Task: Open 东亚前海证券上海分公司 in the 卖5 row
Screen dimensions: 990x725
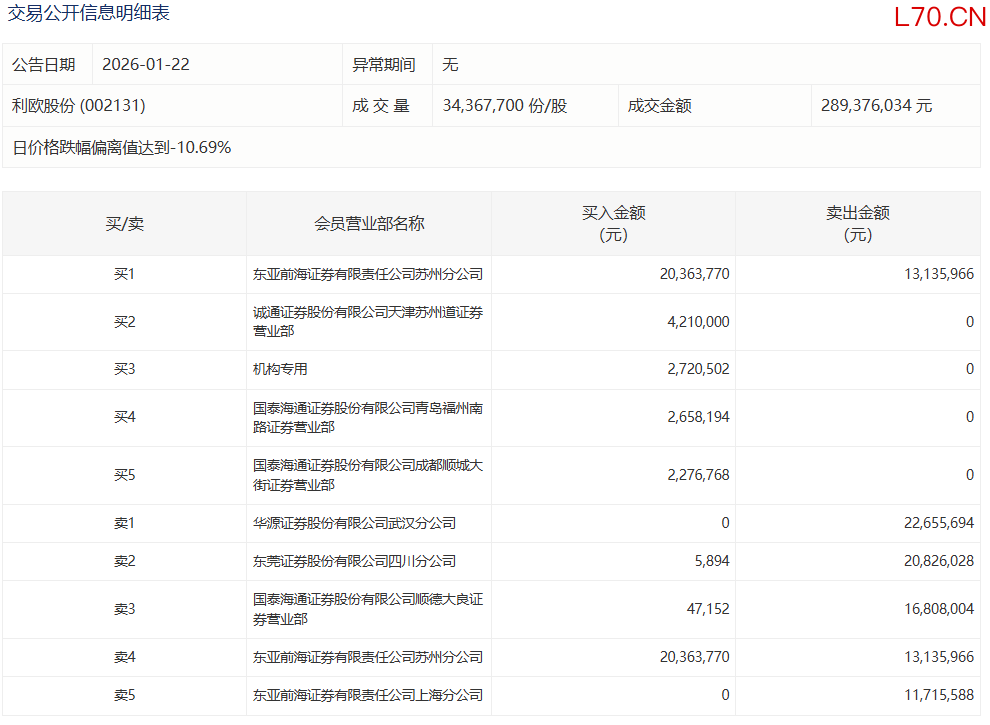Action: (368, 696)
